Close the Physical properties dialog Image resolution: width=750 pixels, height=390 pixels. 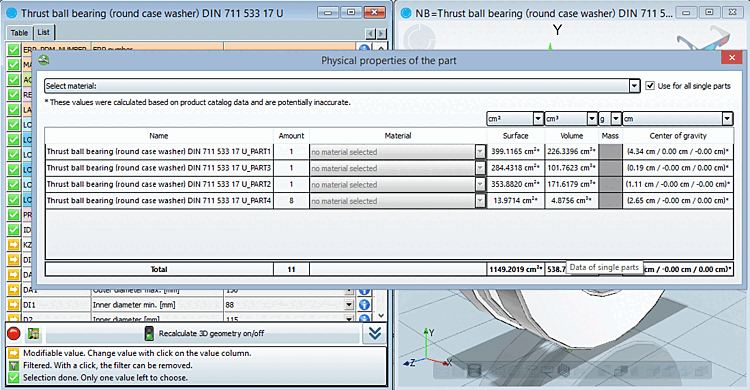coord(732,57)
